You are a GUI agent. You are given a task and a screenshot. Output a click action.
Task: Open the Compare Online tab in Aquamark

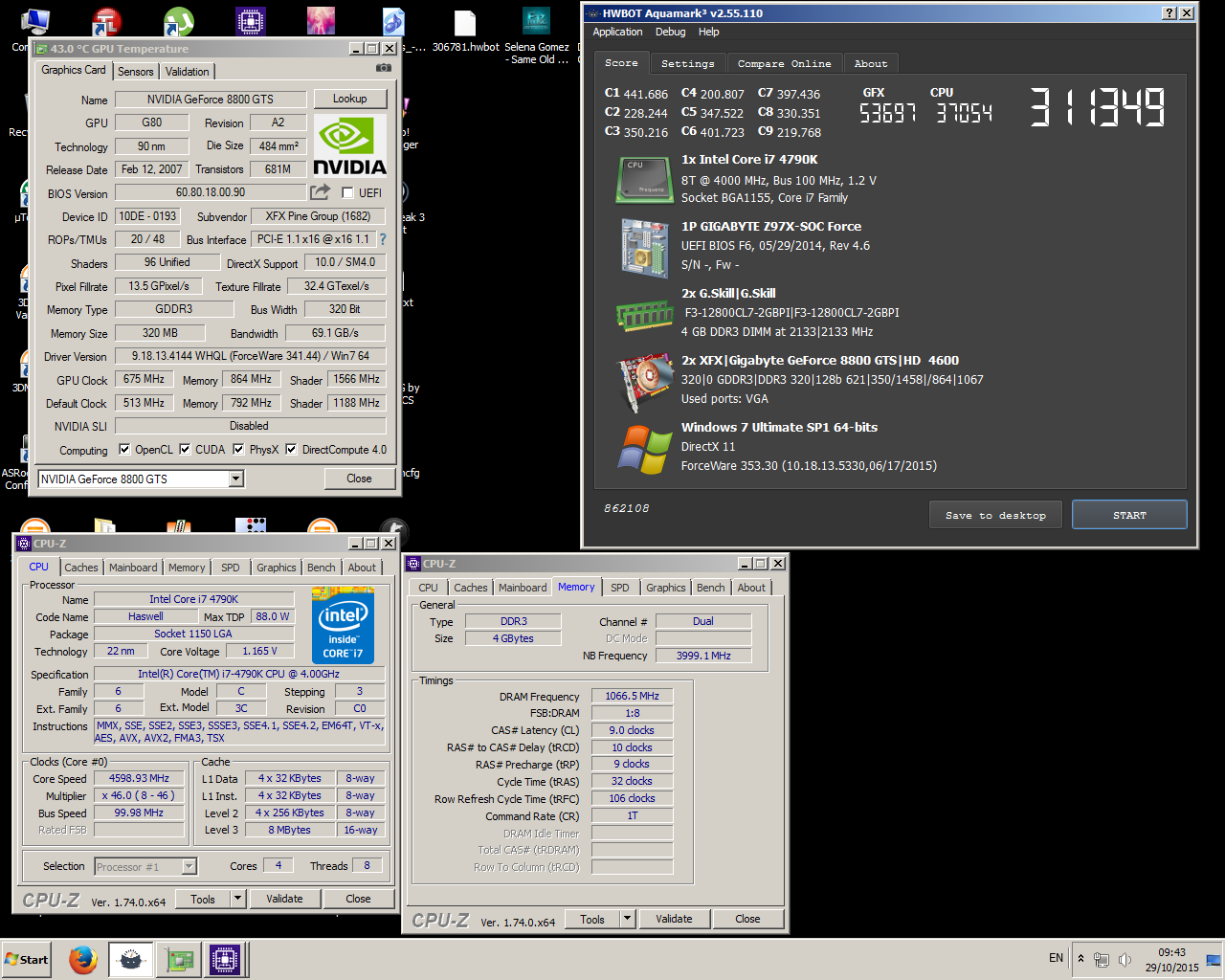click(x=784, y=63)
